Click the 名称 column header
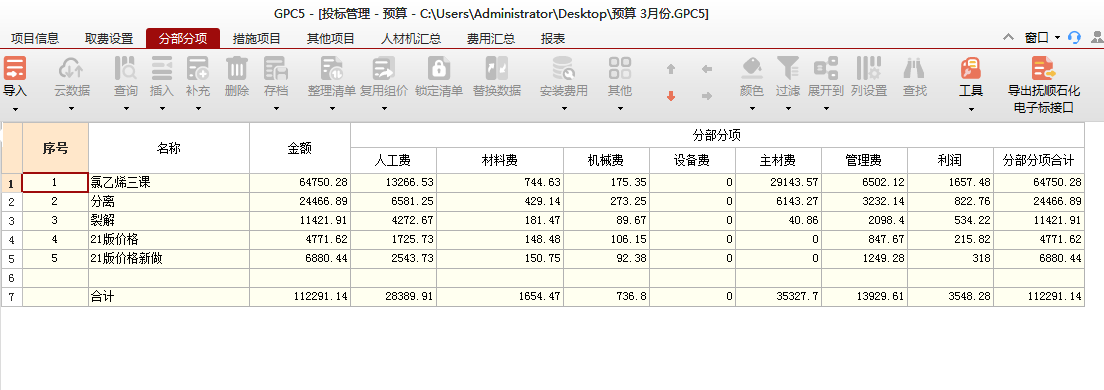This screenshot has width=1104, height=390. [169, 149]
